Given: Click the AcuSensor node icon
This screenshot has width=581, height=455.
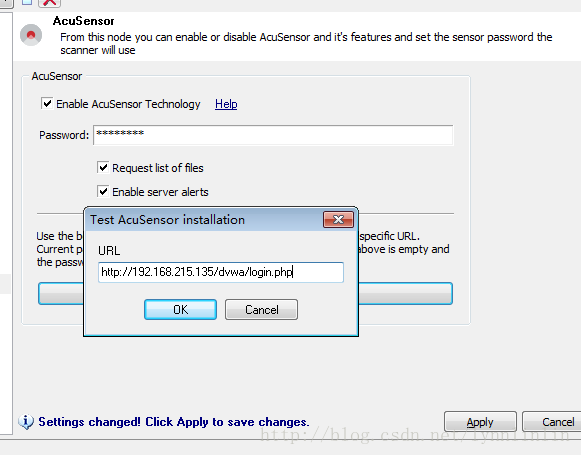Looking at the screenshot, I should (x=31, y=35).
